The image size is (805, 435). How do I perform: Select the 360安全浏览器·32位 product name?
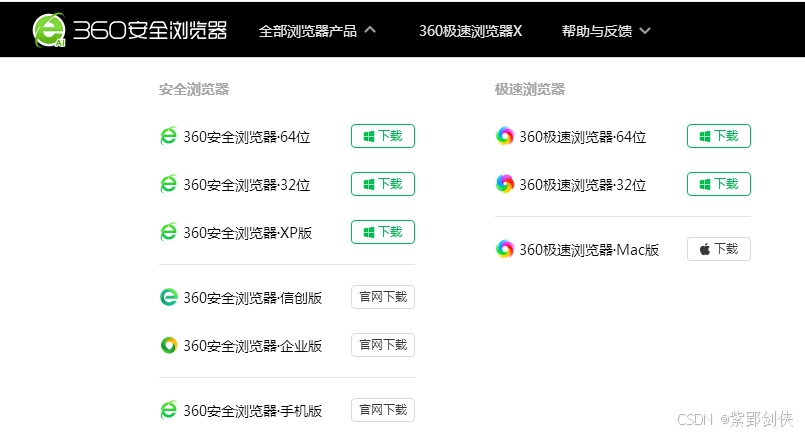(x=247, y=184)
